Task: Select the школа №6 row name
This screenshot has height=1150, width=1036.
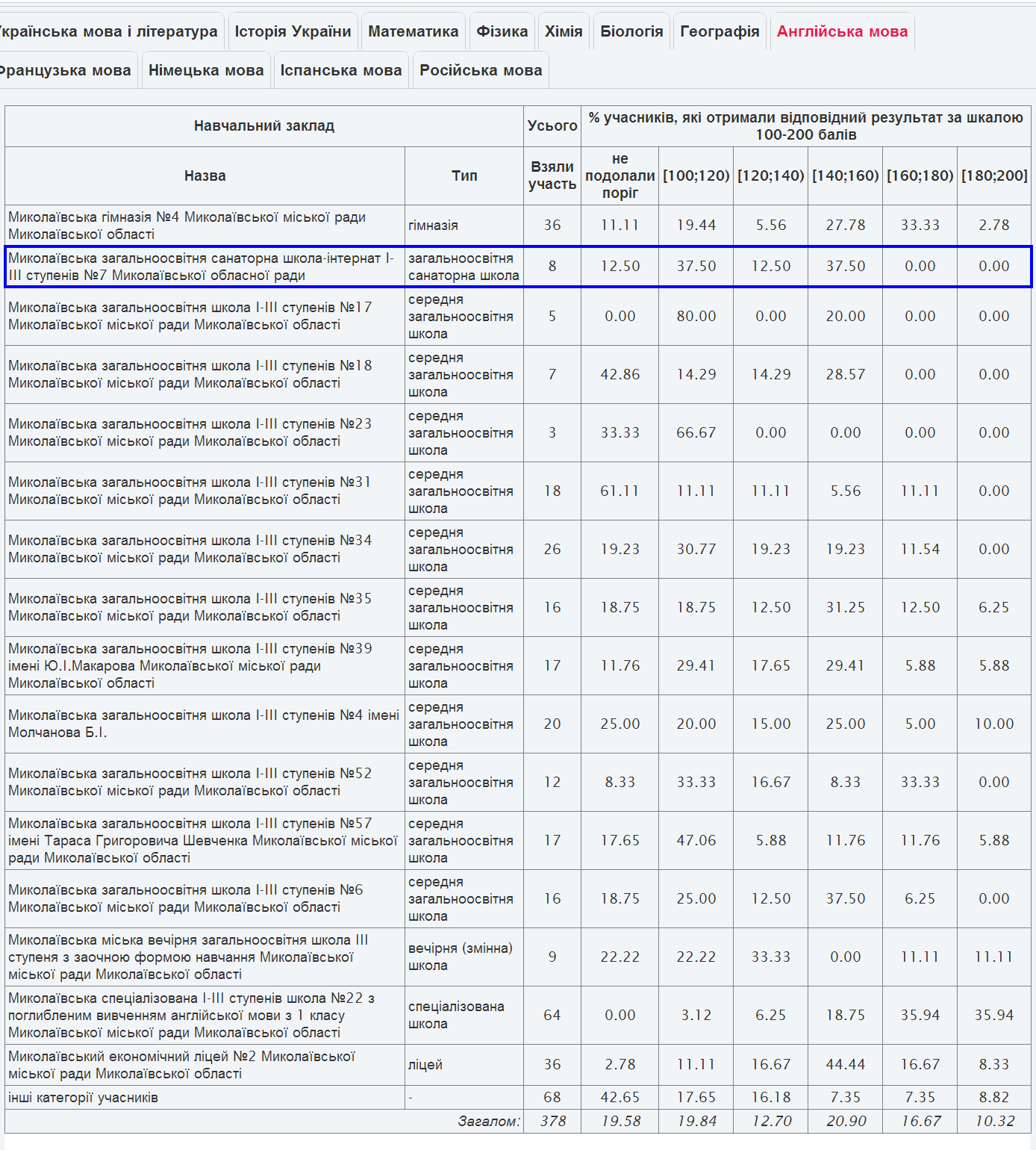Action: coord(185,898)
